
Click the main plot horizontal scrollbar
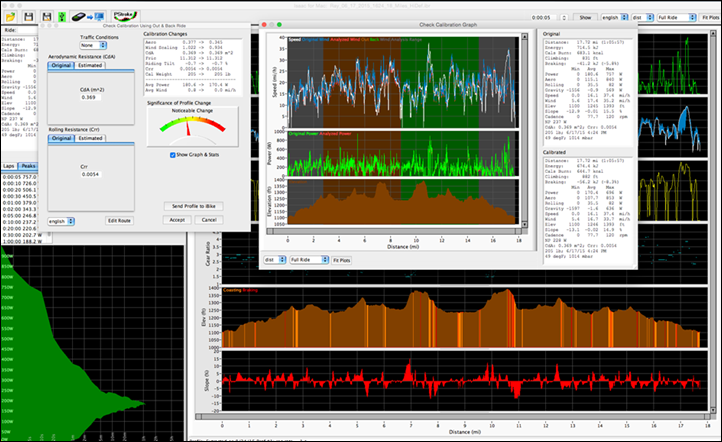pyautogui.click(x=451, y=417)
